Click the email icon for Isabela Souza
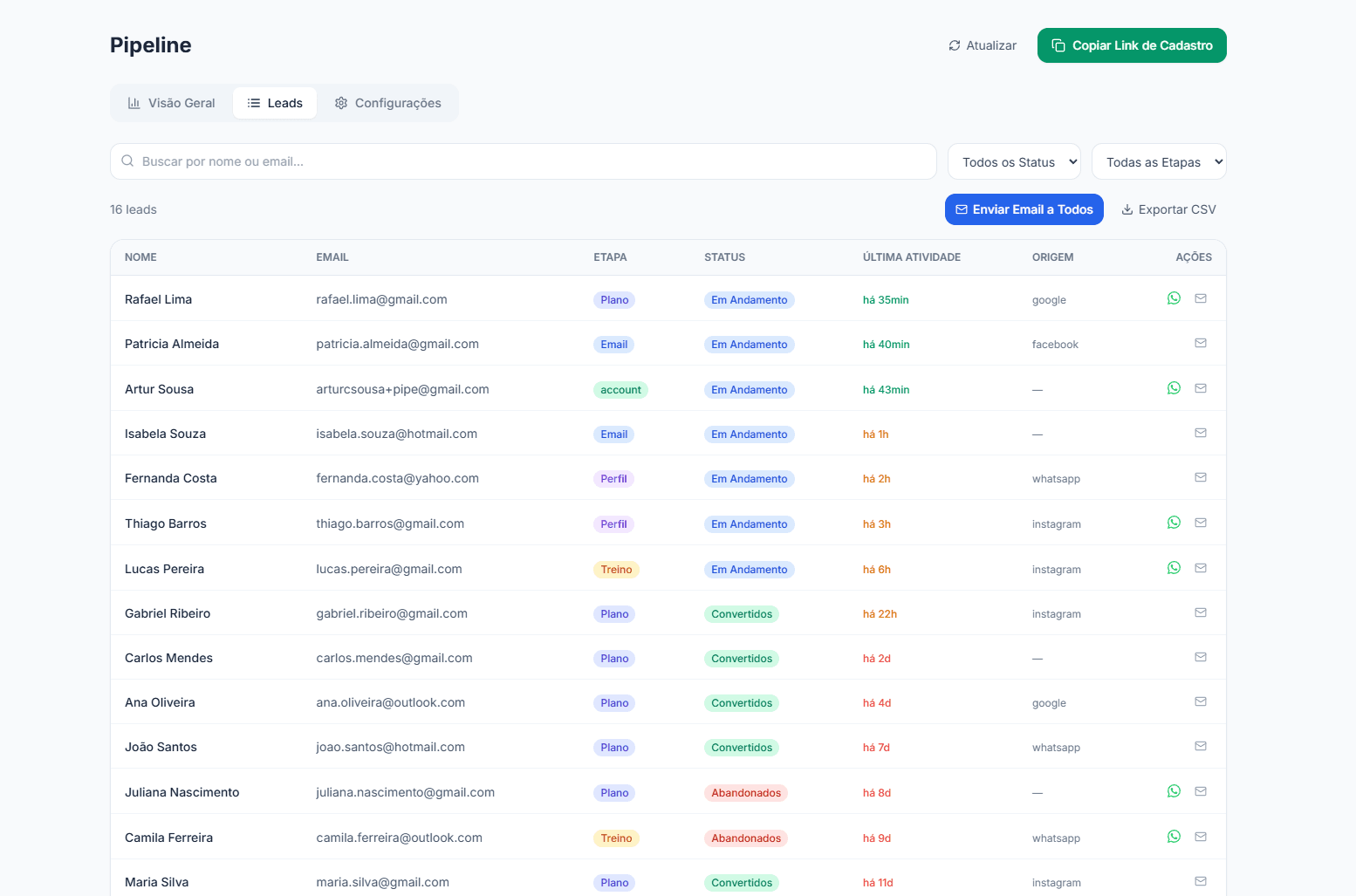1356x896 pixels. (1201, 433)
